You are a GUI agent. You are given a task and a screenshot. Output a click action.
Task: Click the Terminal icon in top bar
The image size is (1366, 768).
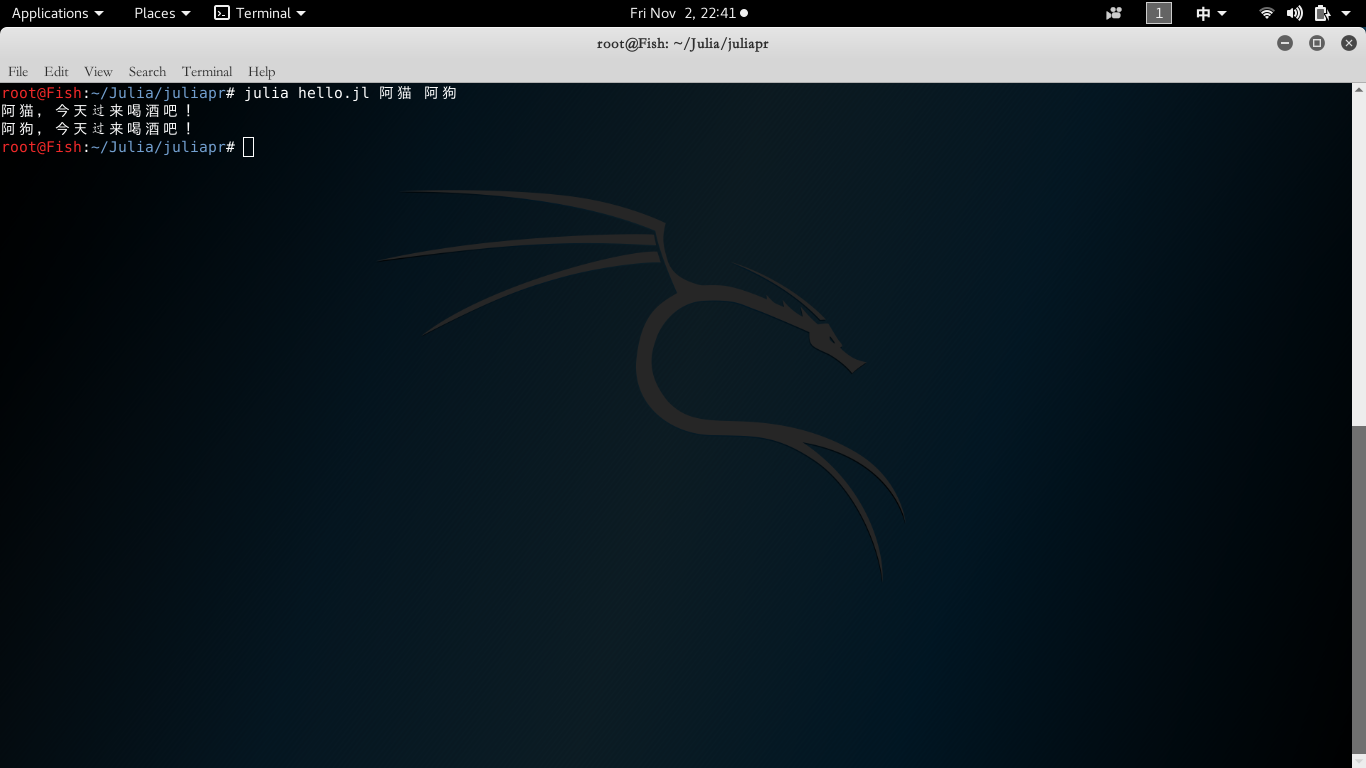point(222,13)
